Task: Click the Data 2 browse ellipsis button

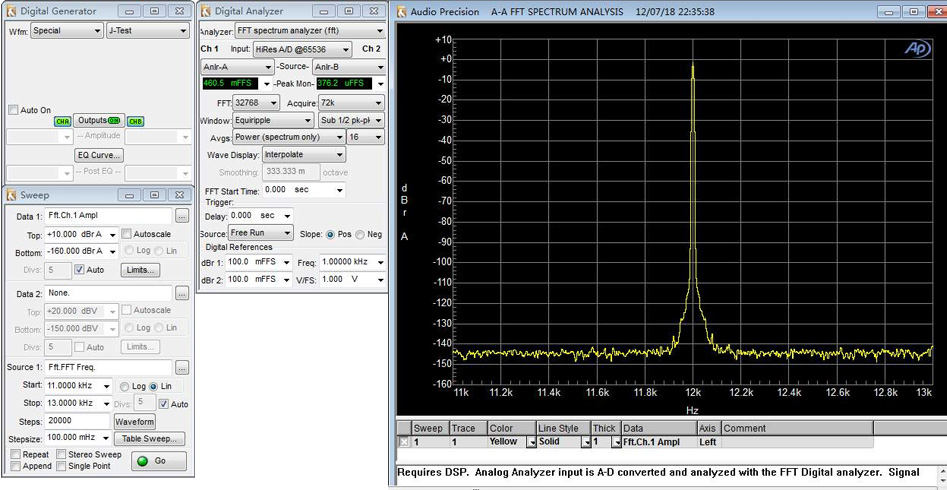Action: coord(182,293)
